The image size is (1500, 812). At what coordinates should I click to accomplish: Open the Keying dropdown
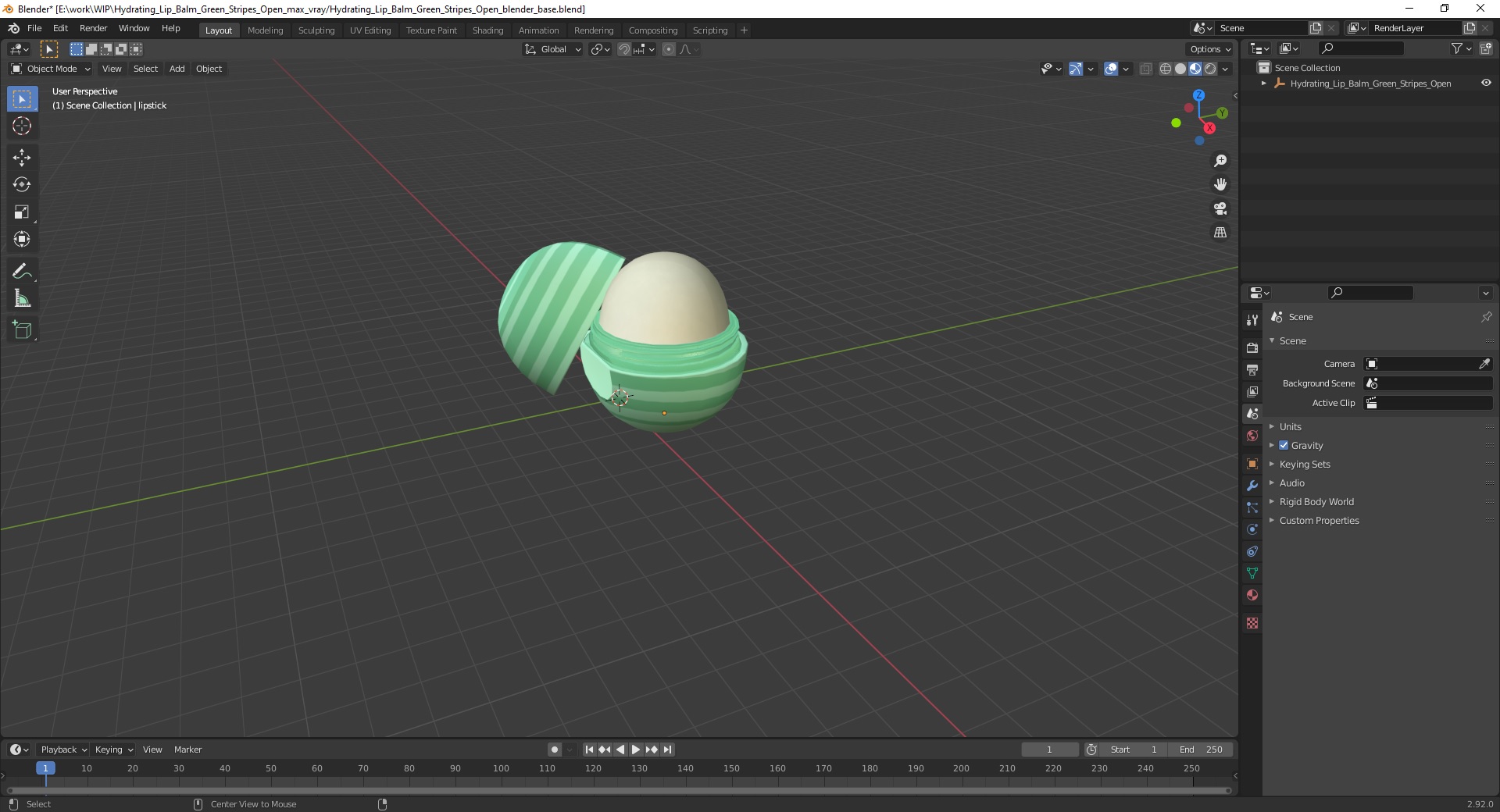[x=114, y=750]
